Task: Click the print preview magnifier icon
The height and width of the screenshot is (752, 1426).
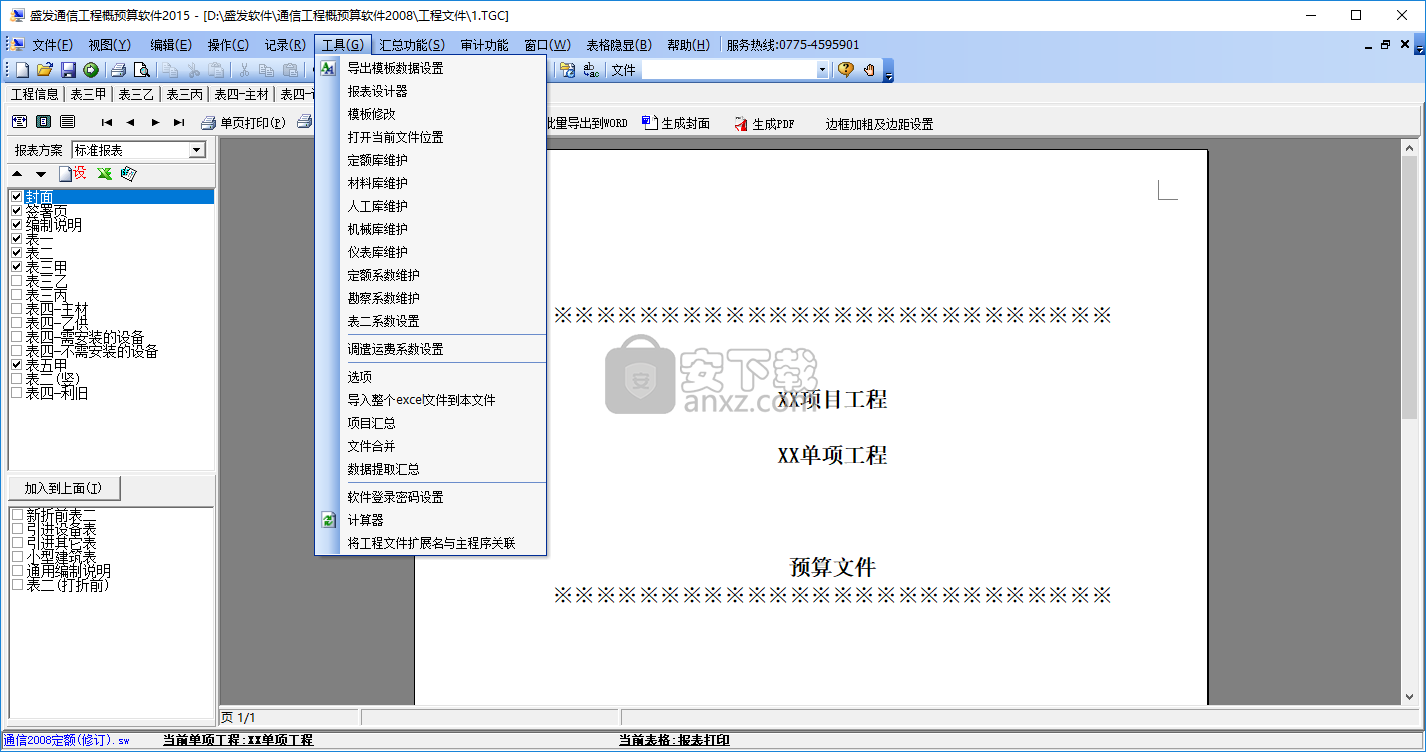Action: pyautogui.click(x=142, y=70)
